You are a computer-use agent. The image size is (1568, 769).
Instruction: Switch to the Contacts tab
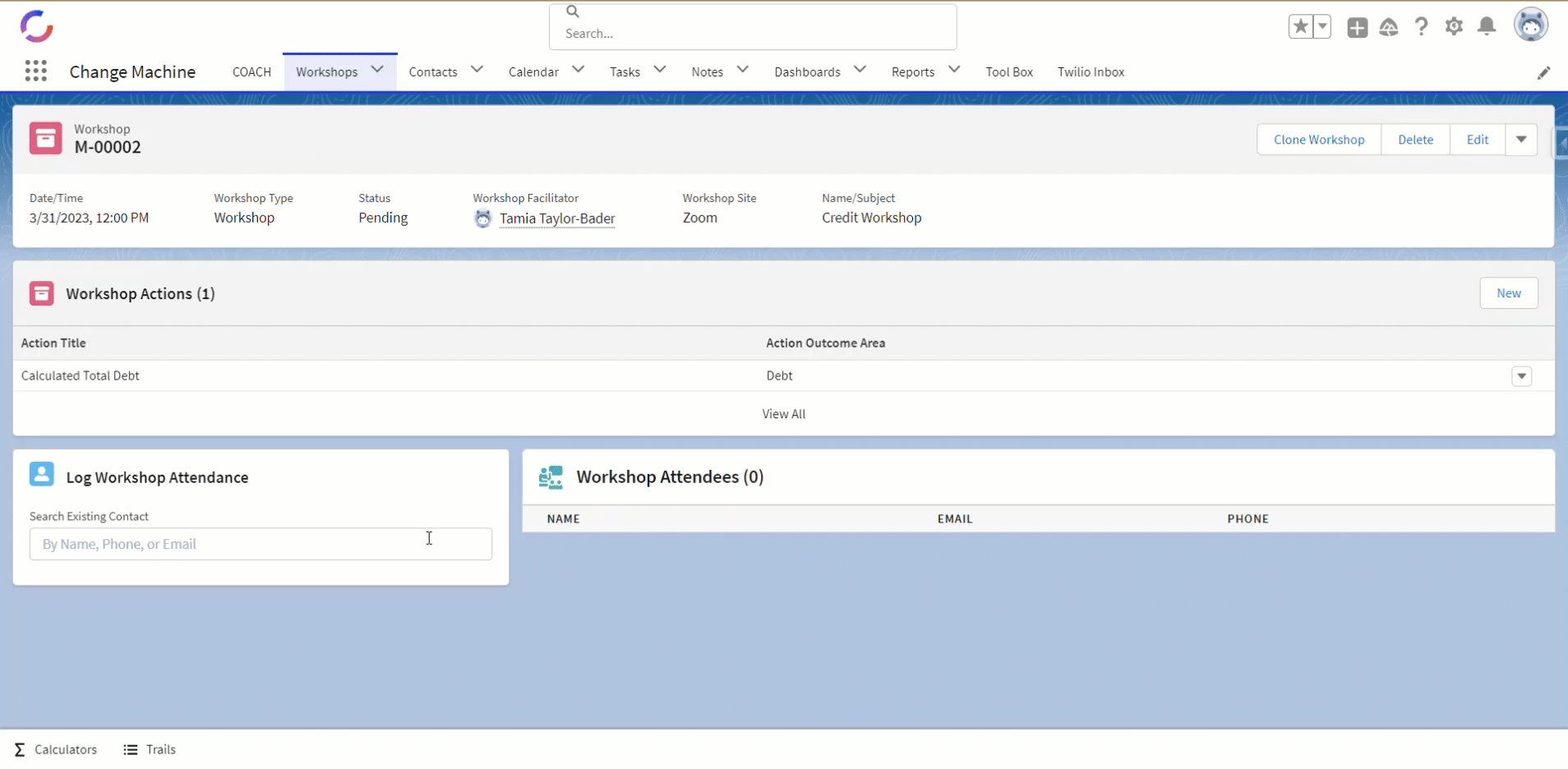pyautogui.click(x=433, y=72)
